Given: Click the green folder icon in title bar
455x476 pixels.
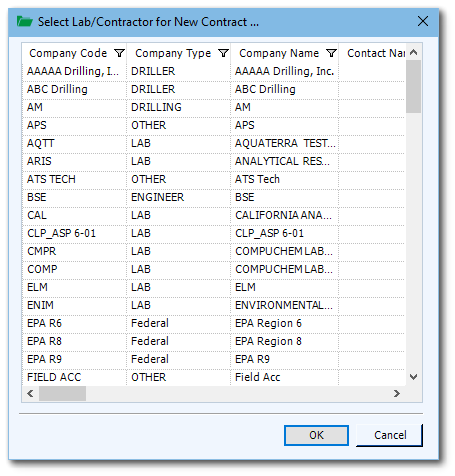Looking at the screenshot, I should [24, 22].
